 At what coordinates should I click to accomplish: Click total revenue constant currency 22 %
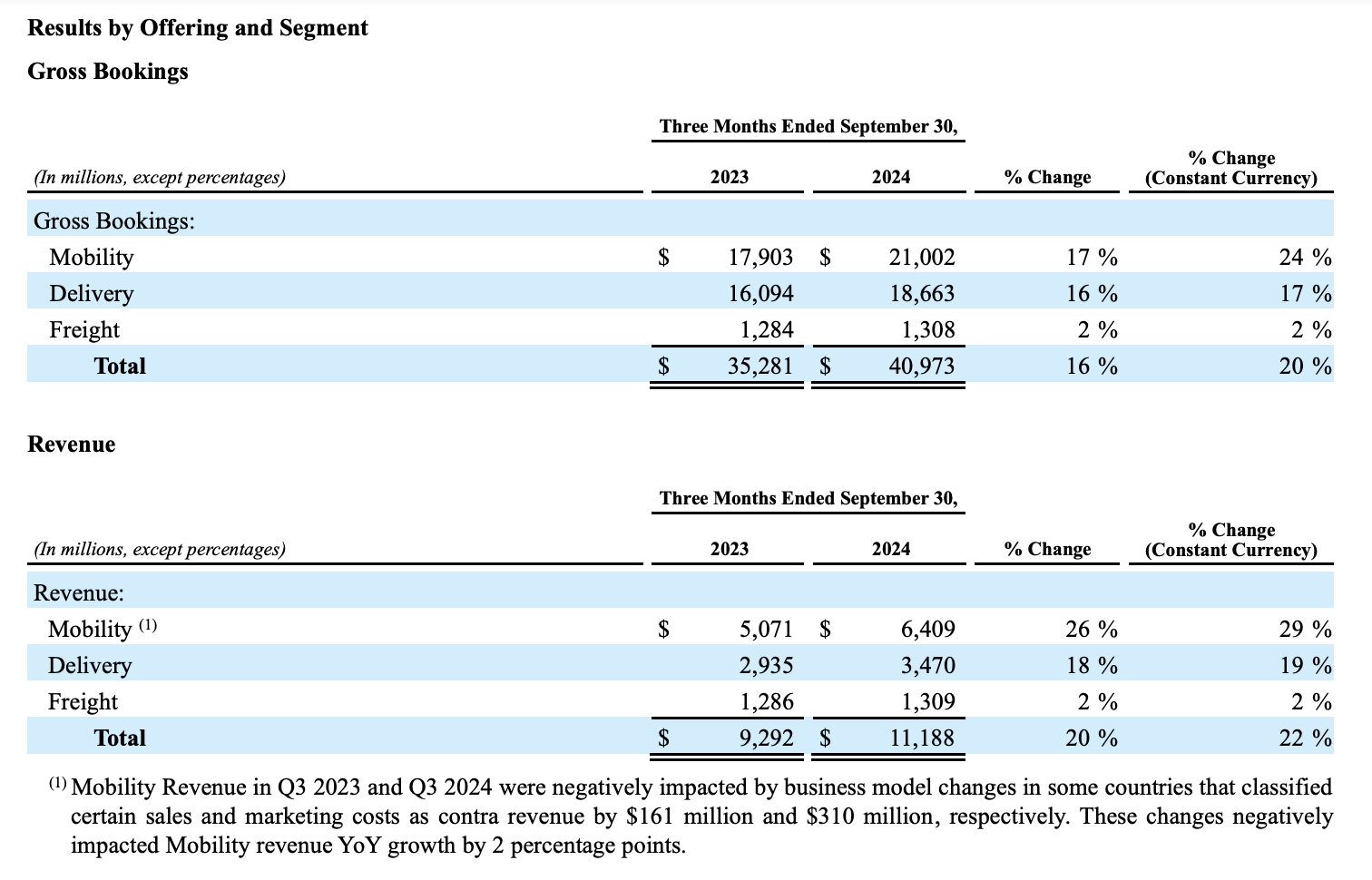coord(1305,738)
